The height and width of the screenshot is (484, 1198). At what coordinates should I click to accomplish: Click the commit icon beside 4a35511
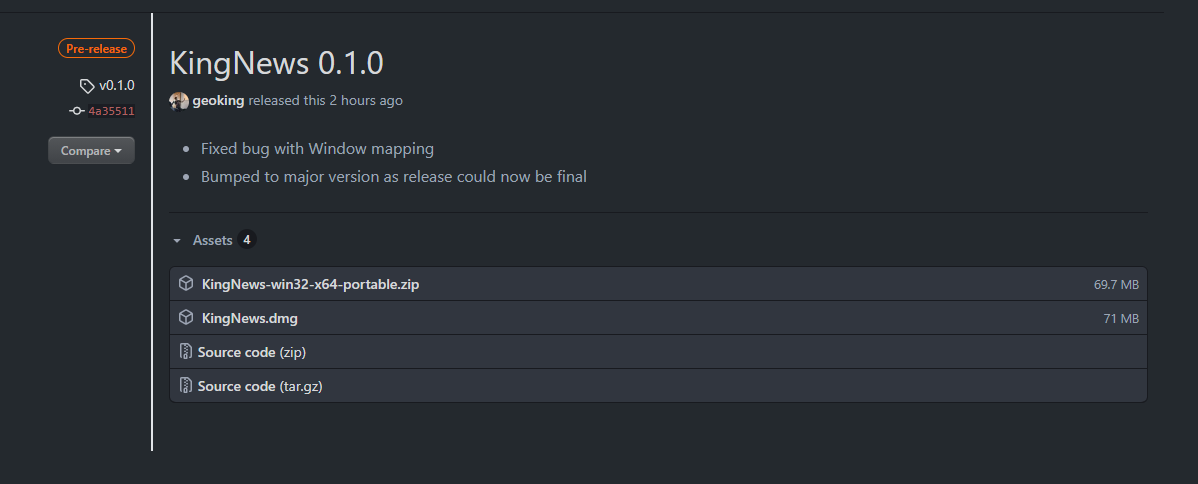(x=77, y=111)
